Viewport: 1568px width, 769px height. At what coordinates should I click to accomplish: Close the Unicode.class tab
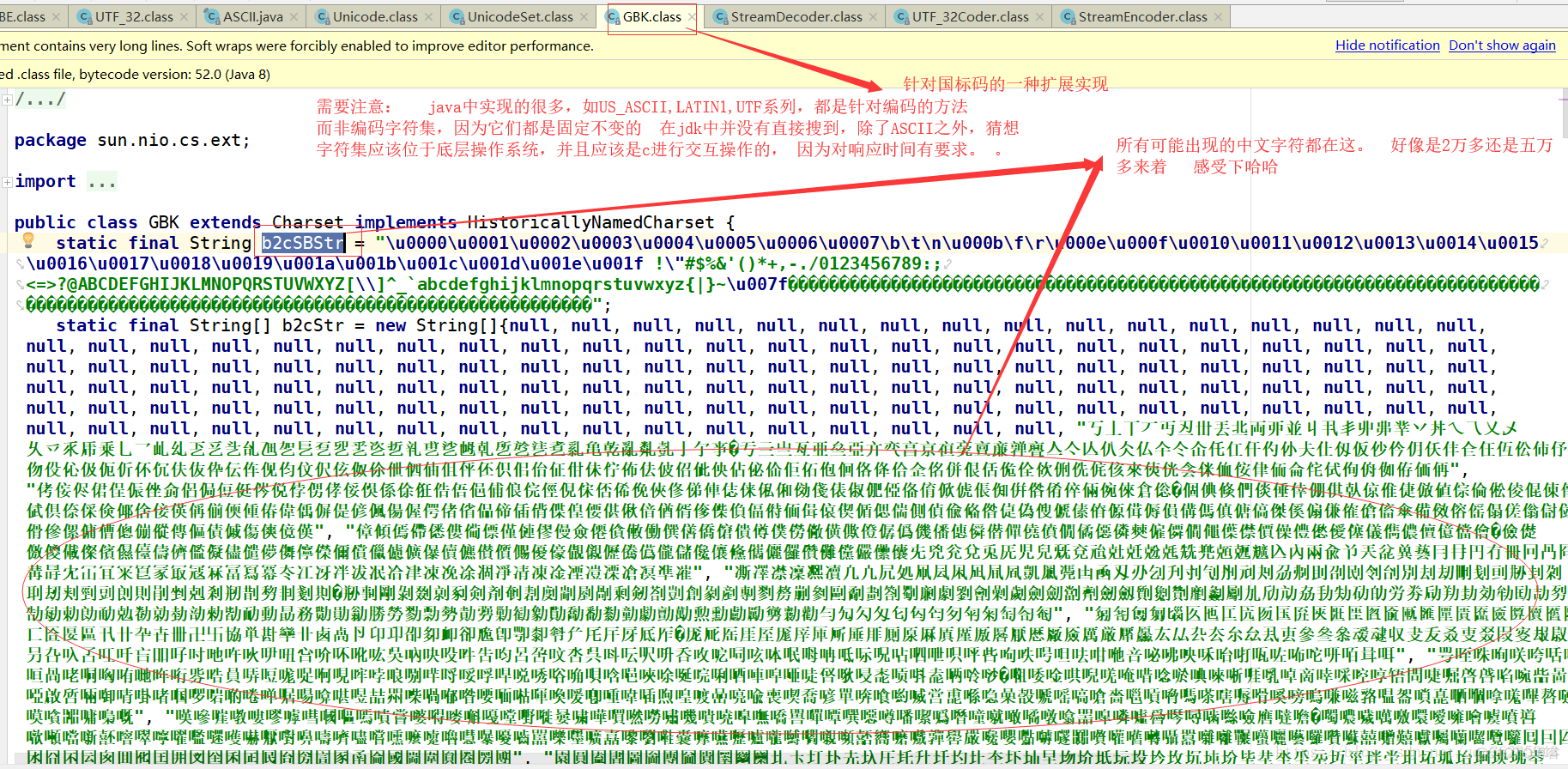[430, 17]
